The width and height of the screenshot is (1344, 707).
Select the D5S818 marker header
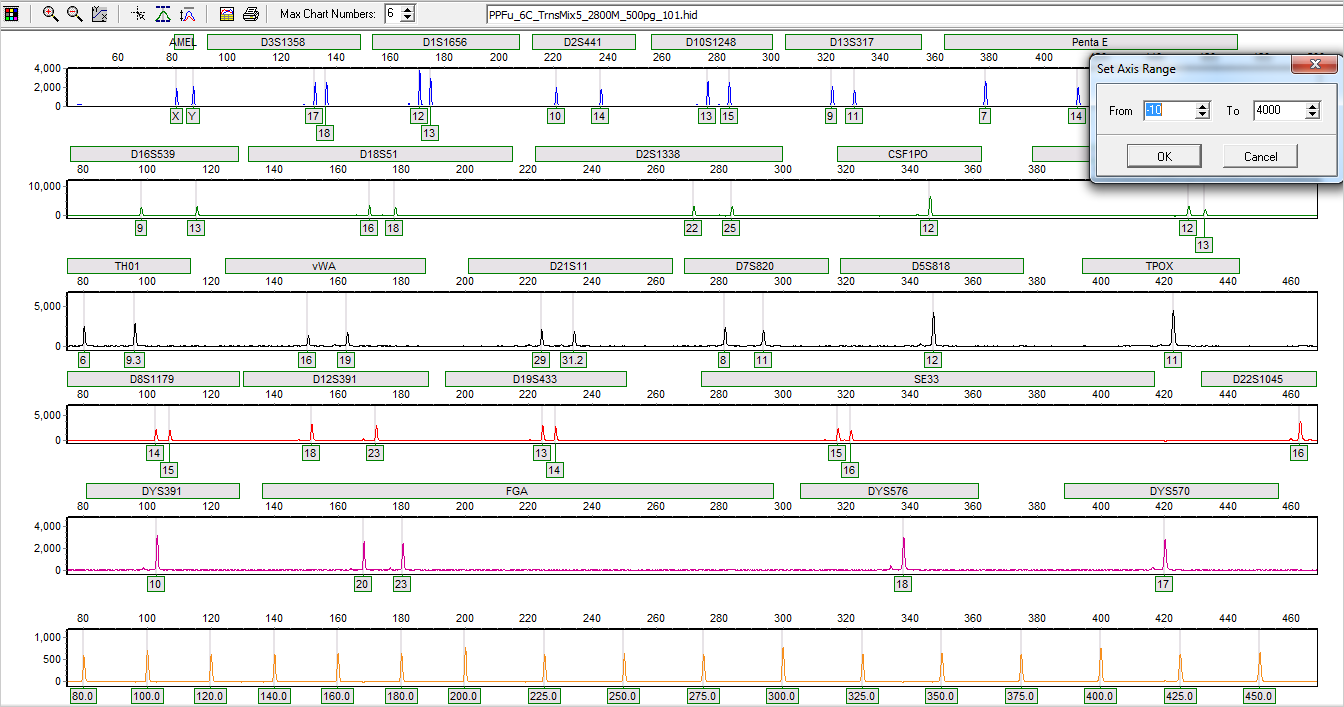pyautogui.click(x=931, y=266)
